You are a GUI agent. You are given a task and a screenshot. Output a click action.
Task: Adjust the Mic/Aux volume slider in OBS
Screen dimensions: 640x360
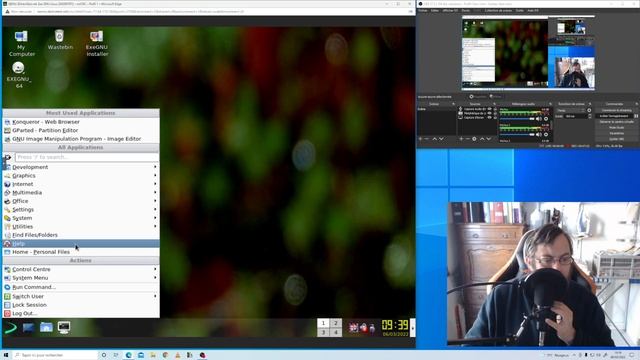(x=517, y=119)
